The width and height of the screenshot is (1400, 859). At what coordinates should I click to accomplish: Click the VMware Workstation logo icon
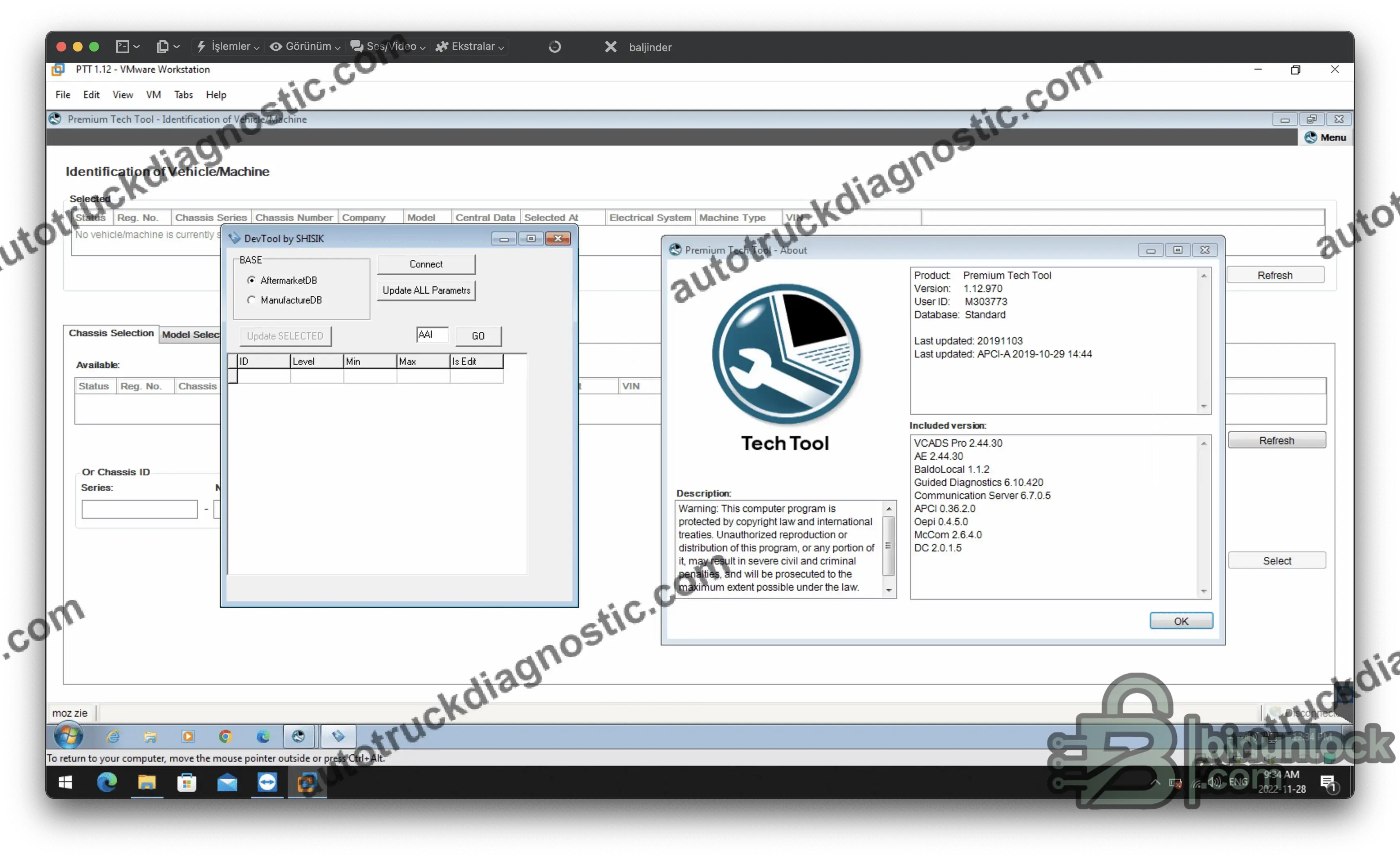click(x=58, y=70)
